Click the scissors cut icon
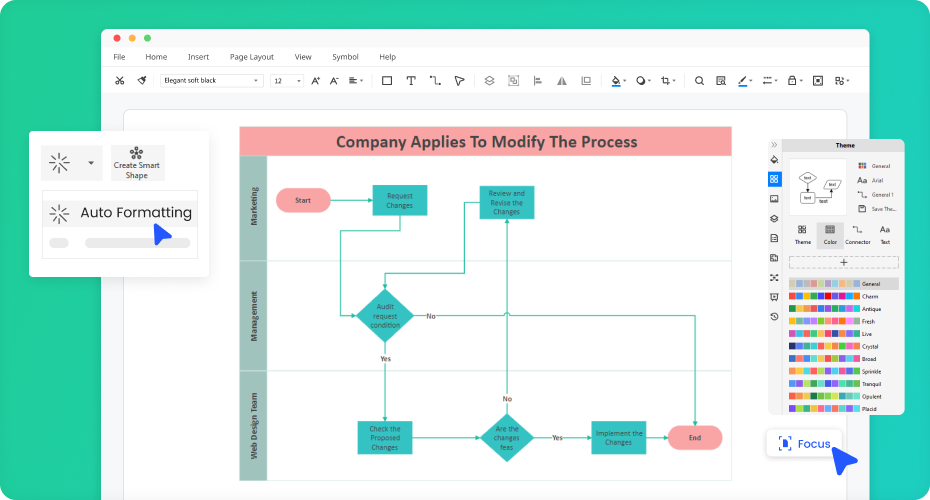 click(119, 80)
